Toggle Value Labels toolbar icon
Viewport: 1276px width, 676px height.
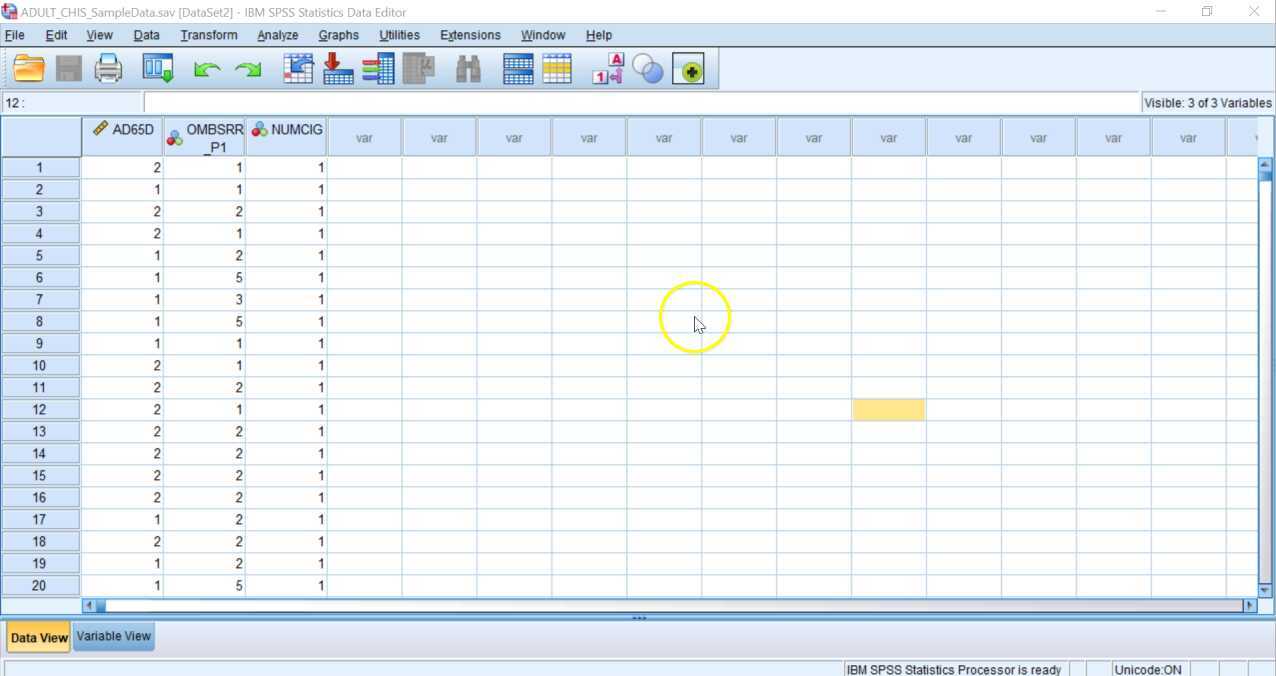608,69
